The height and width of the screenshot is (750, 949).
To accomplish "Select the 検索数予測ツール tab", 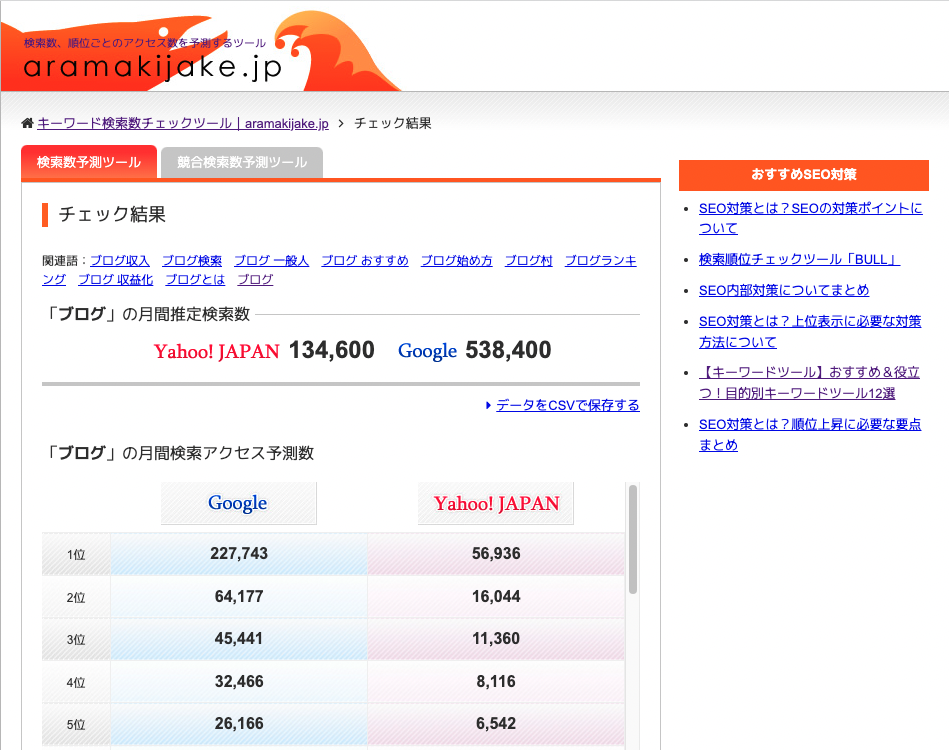I will pyautogui.click(x=89, y=162).
